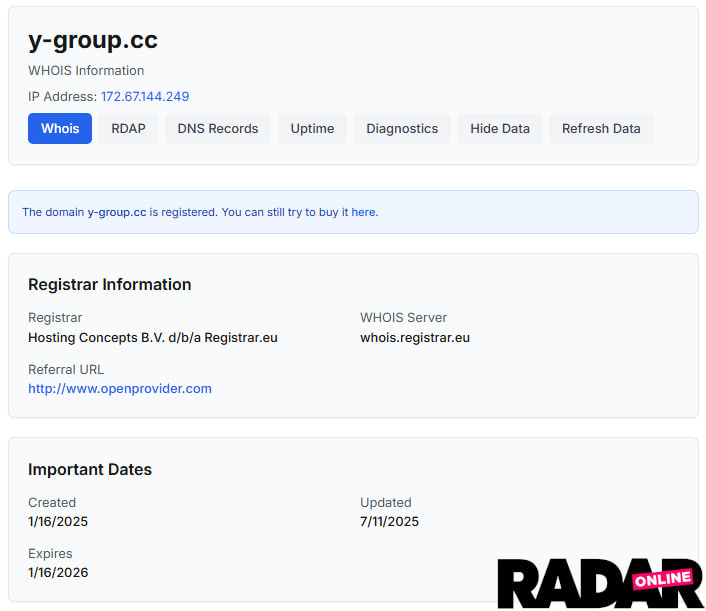
Task: Switch to the Diagnostics tab
Action: (402, 129)
